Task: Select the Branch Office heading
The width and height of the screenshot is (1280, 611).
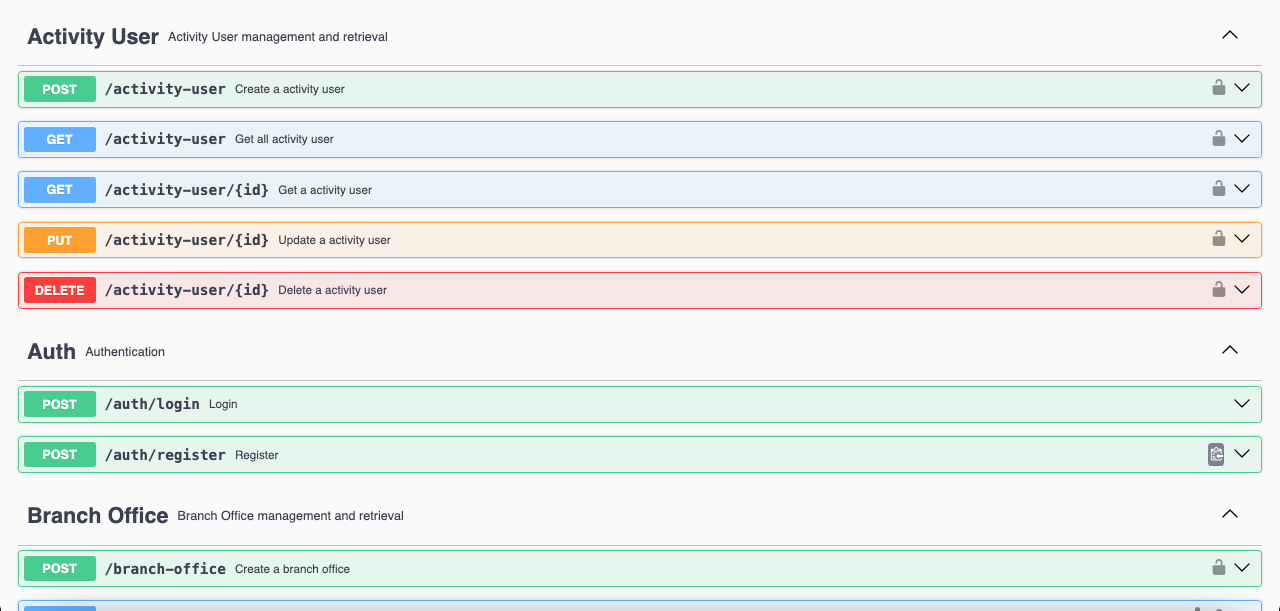Action: [x=98, y=516]
